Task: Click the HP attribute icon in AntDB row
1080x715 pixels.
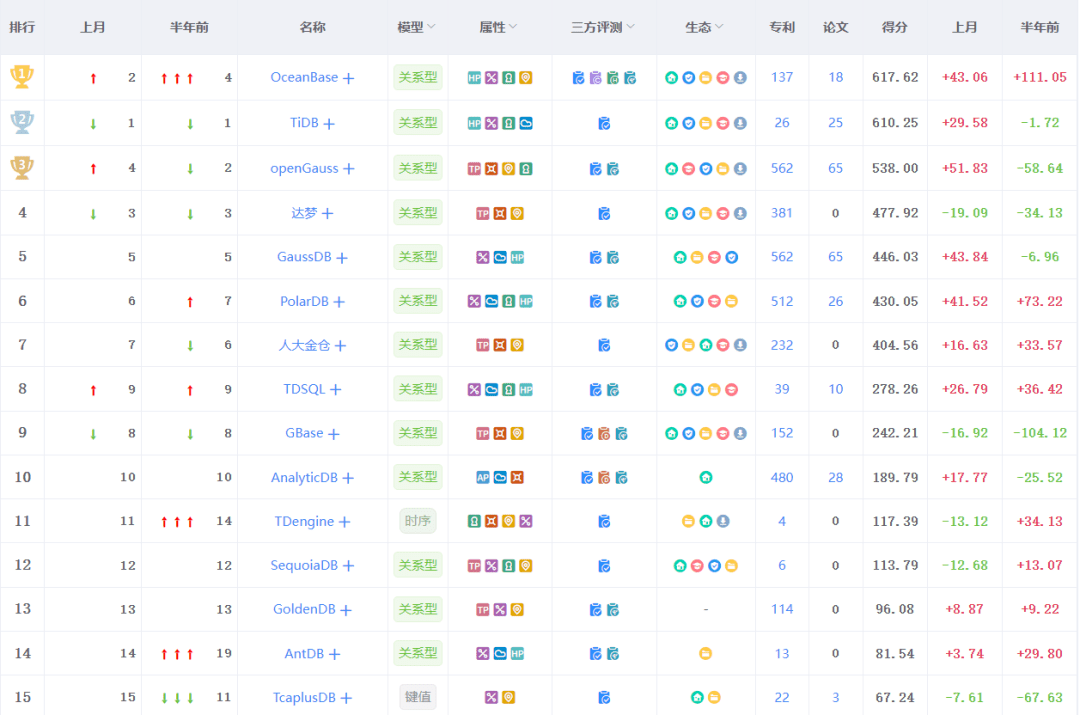Action: [517, 654]
